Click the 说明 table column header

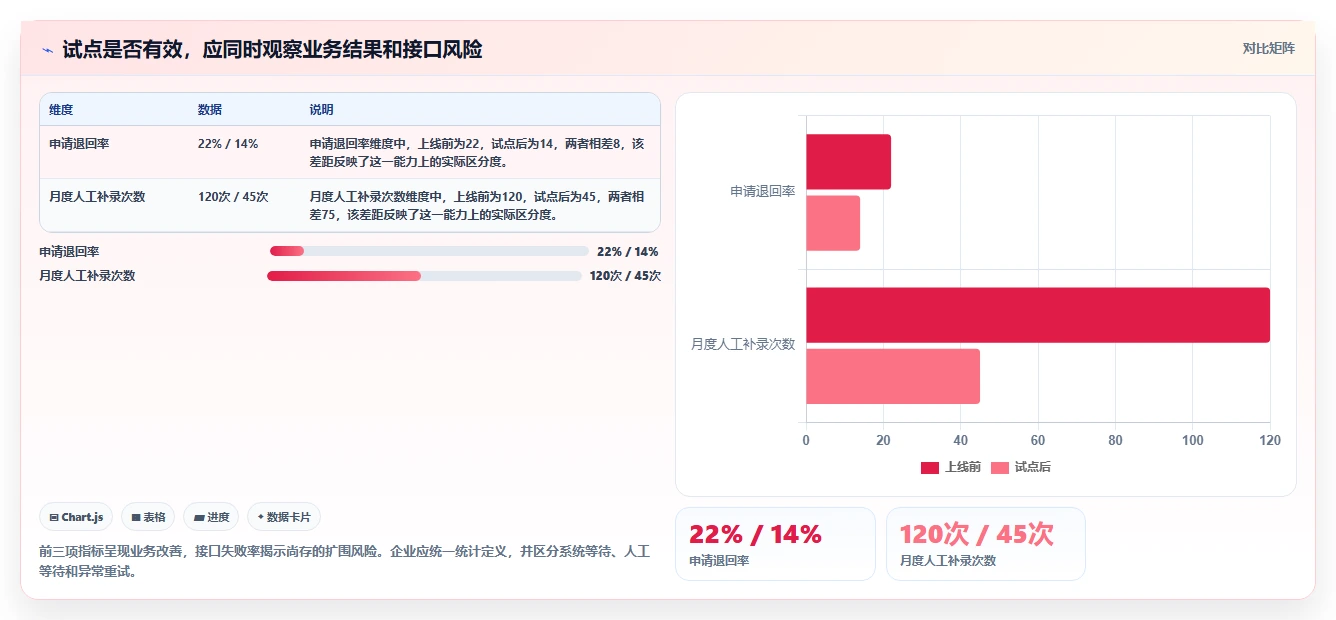coord(321,109)
